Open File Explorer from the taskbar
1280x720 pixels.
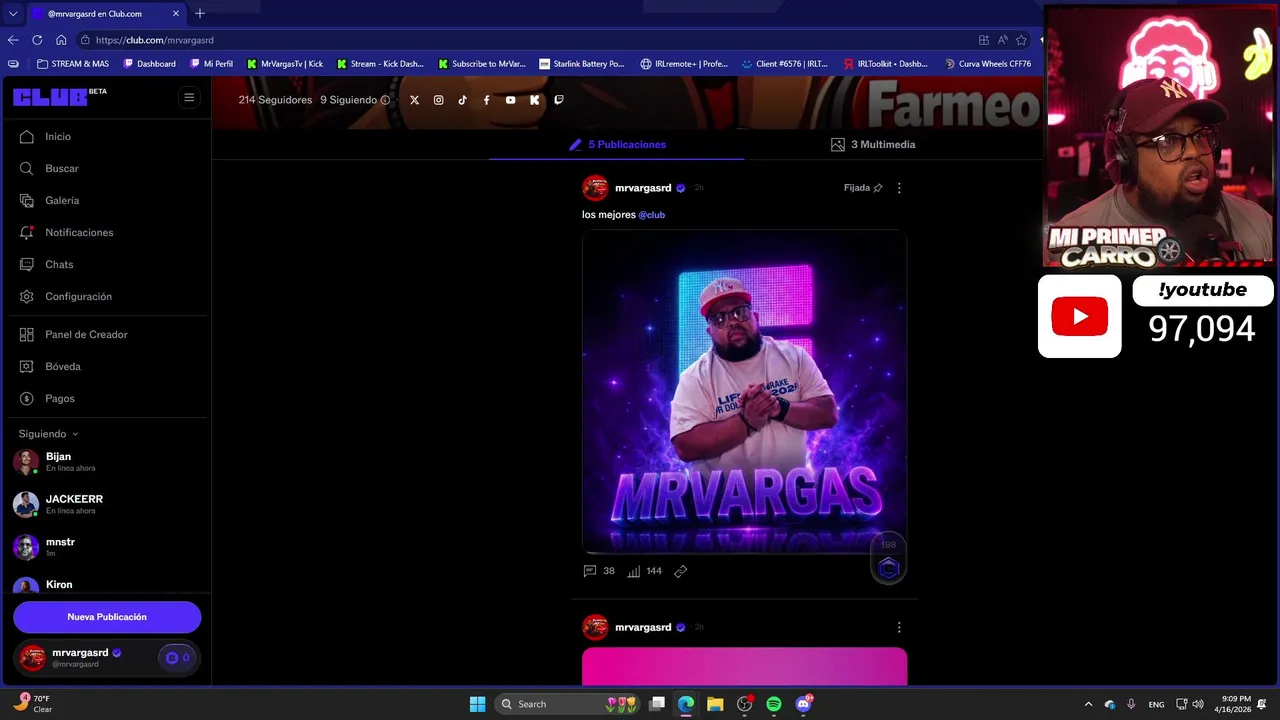[715, 704]
